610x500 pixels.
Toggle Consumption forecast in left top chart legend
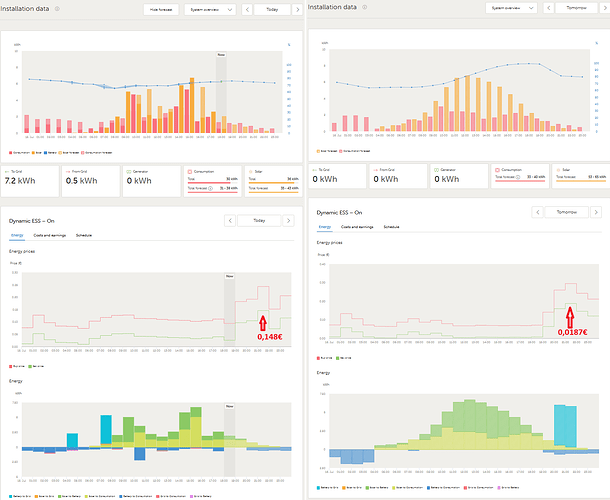coord(96,153)
